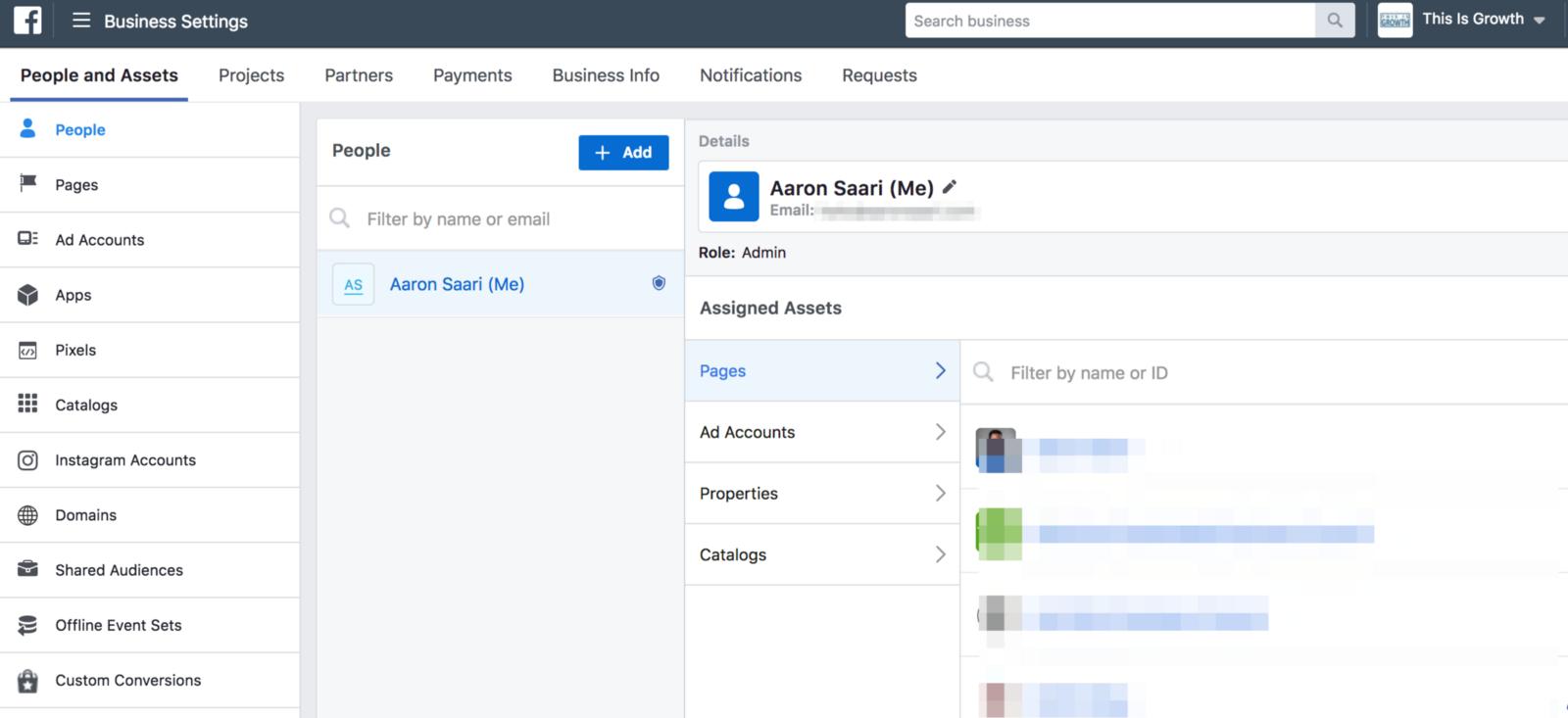Viewport: 1568px width, 718px height.
Task: Open the Requests tab
Action: click(x=879, y=75)
